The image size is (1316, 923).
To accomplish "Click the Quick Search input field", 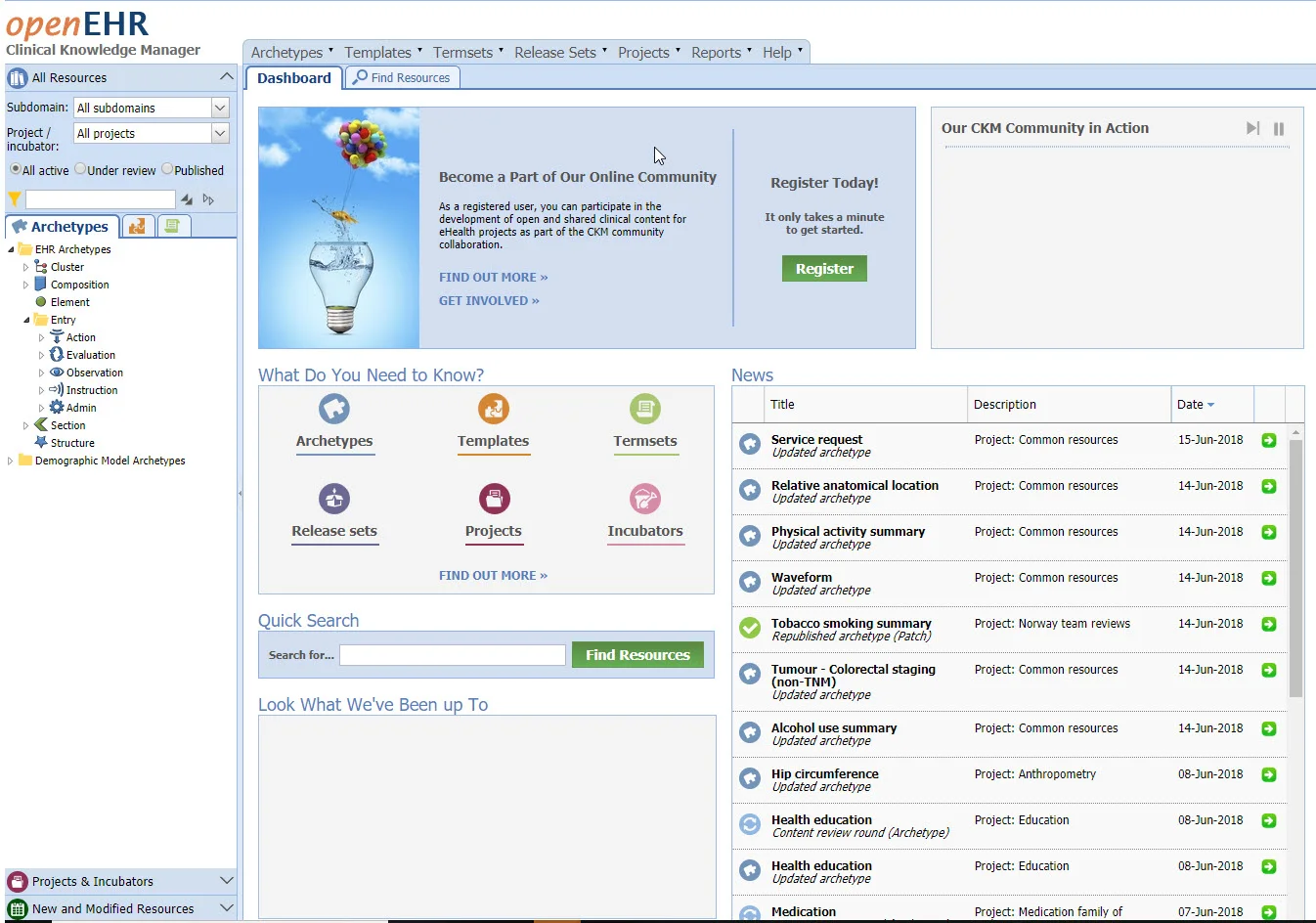I will (x=453, y=655).
